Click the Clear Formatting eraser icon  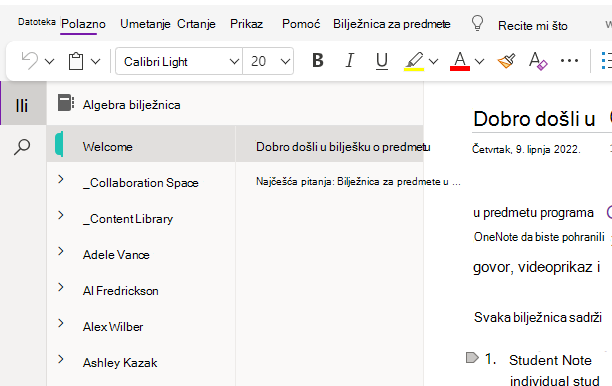pyautogui.click(x=538, y=61)
